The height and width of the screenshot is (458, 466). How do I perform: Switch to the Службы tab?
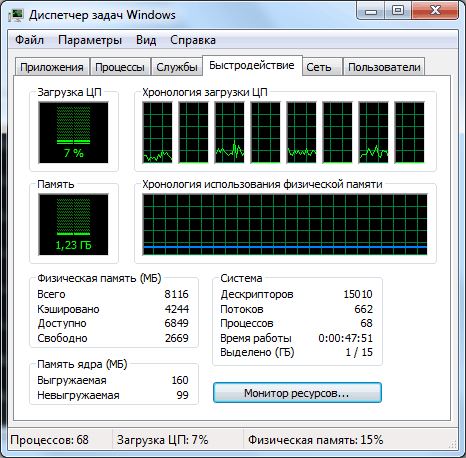tap(177, 67)
